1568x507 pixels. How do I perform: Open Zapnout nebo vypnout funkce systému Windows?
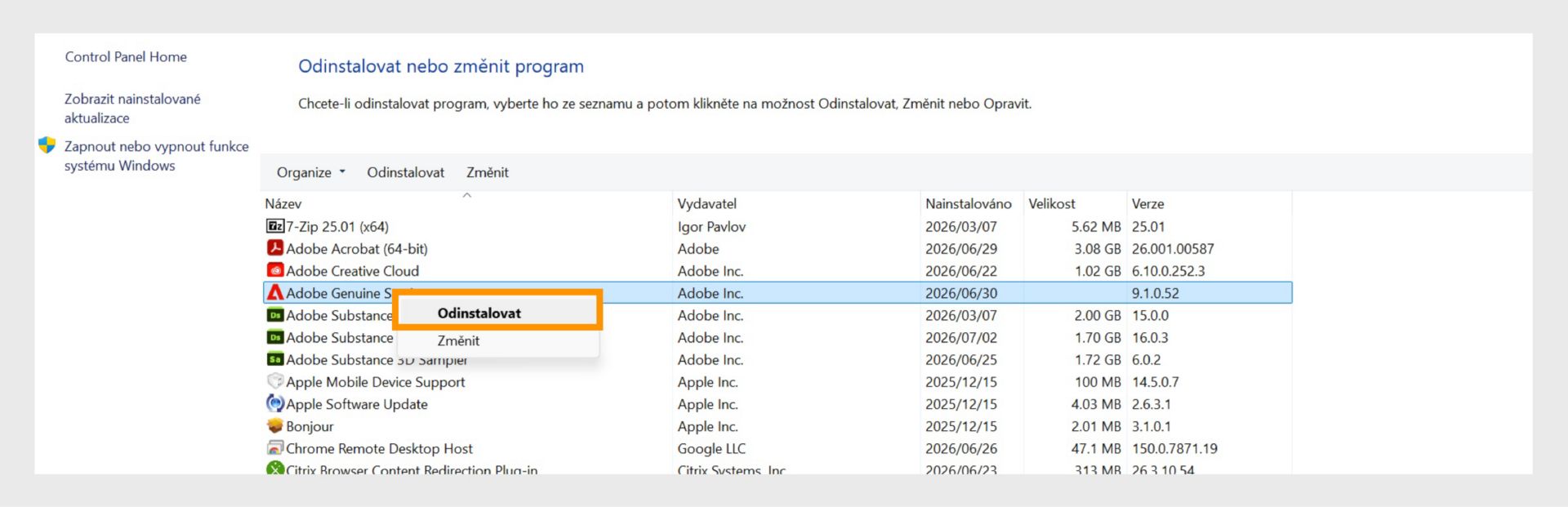(x=157, y=155)
